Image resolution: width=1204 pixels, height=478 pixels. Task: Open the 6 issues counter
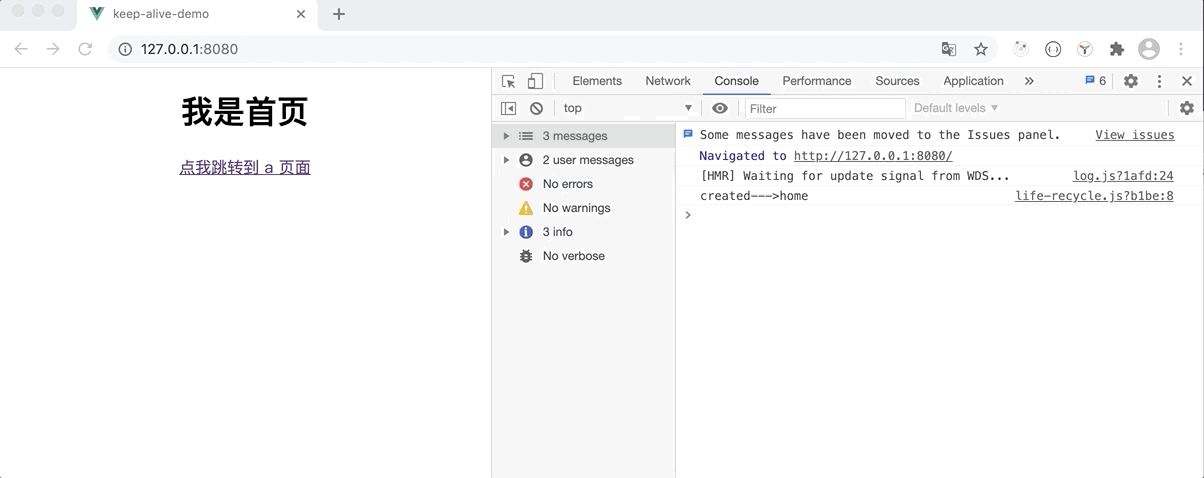(1096, 81)
